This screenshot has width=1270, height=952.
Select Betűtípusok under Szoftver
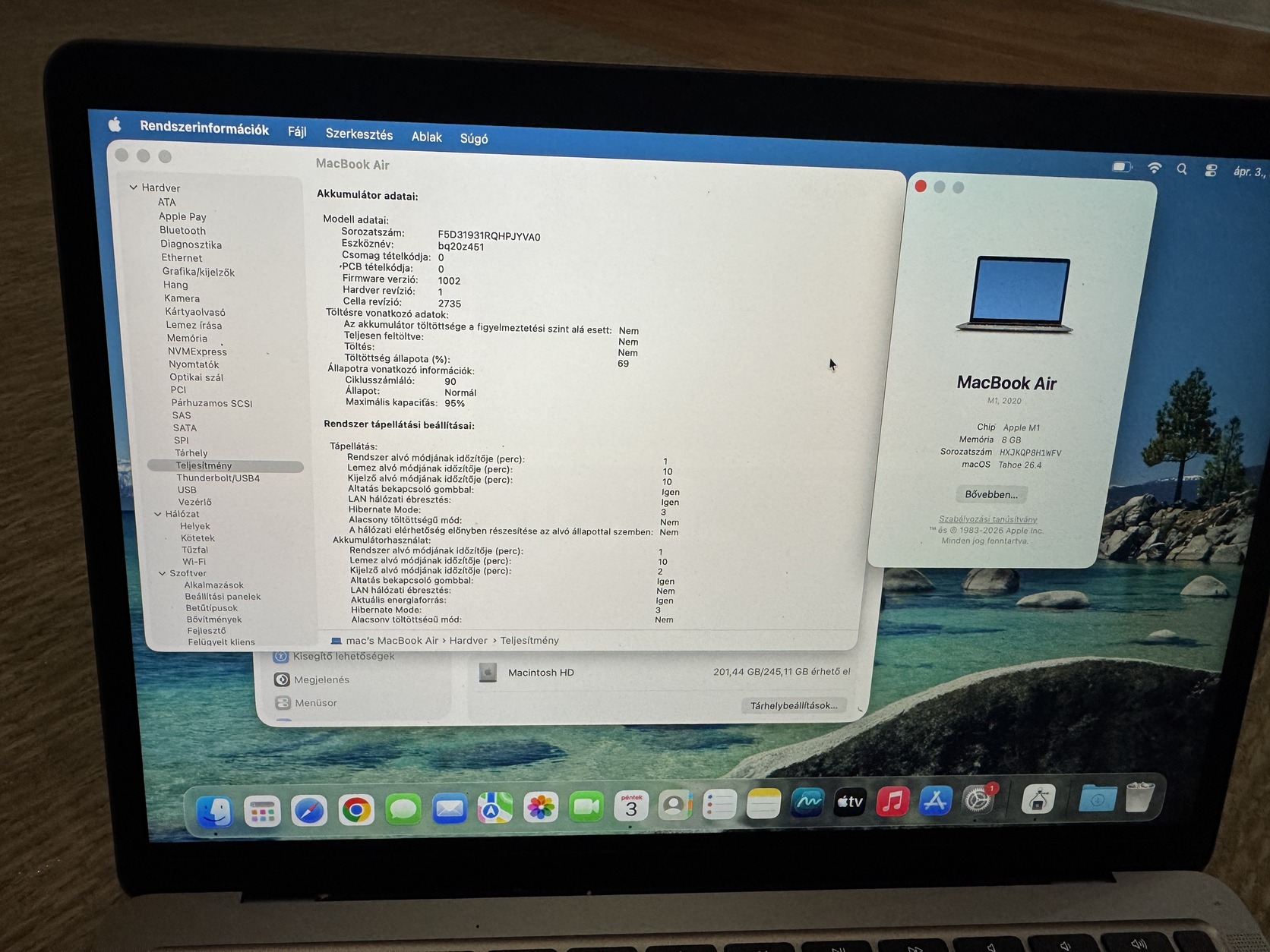[x=211, y=608]
